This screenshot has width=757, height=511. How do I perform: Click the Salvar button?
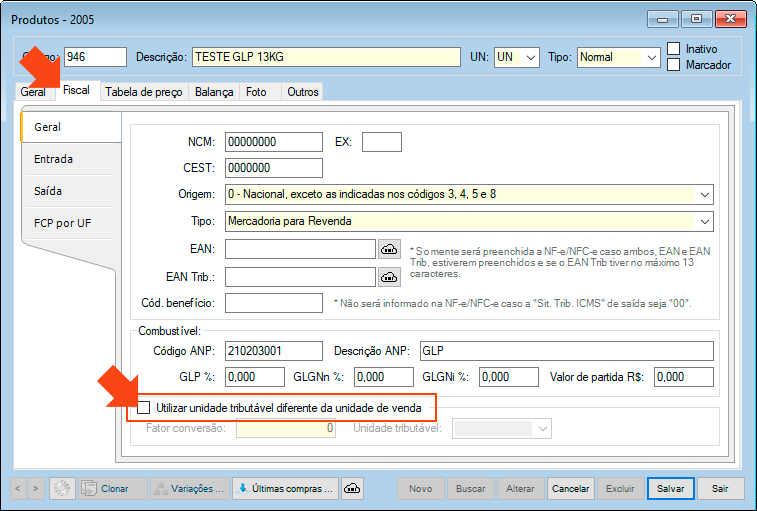tap(670, 488)
